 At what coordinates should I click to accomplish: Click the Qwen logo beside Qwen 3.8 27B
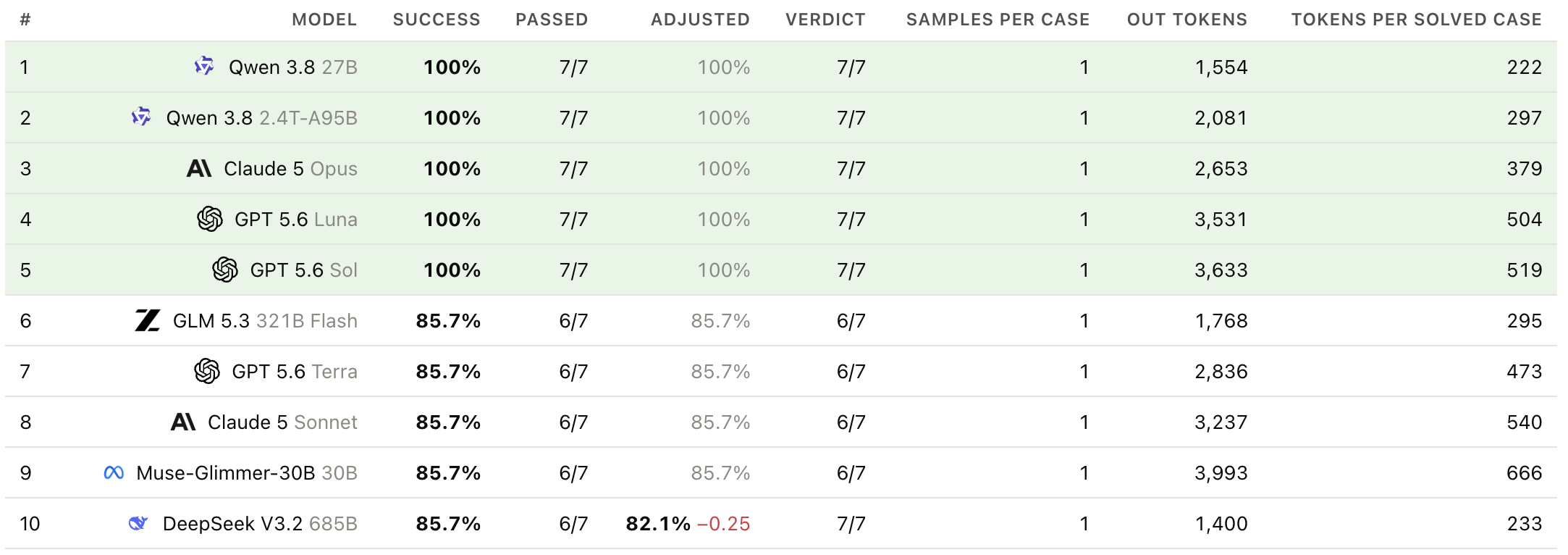[204, 67]
